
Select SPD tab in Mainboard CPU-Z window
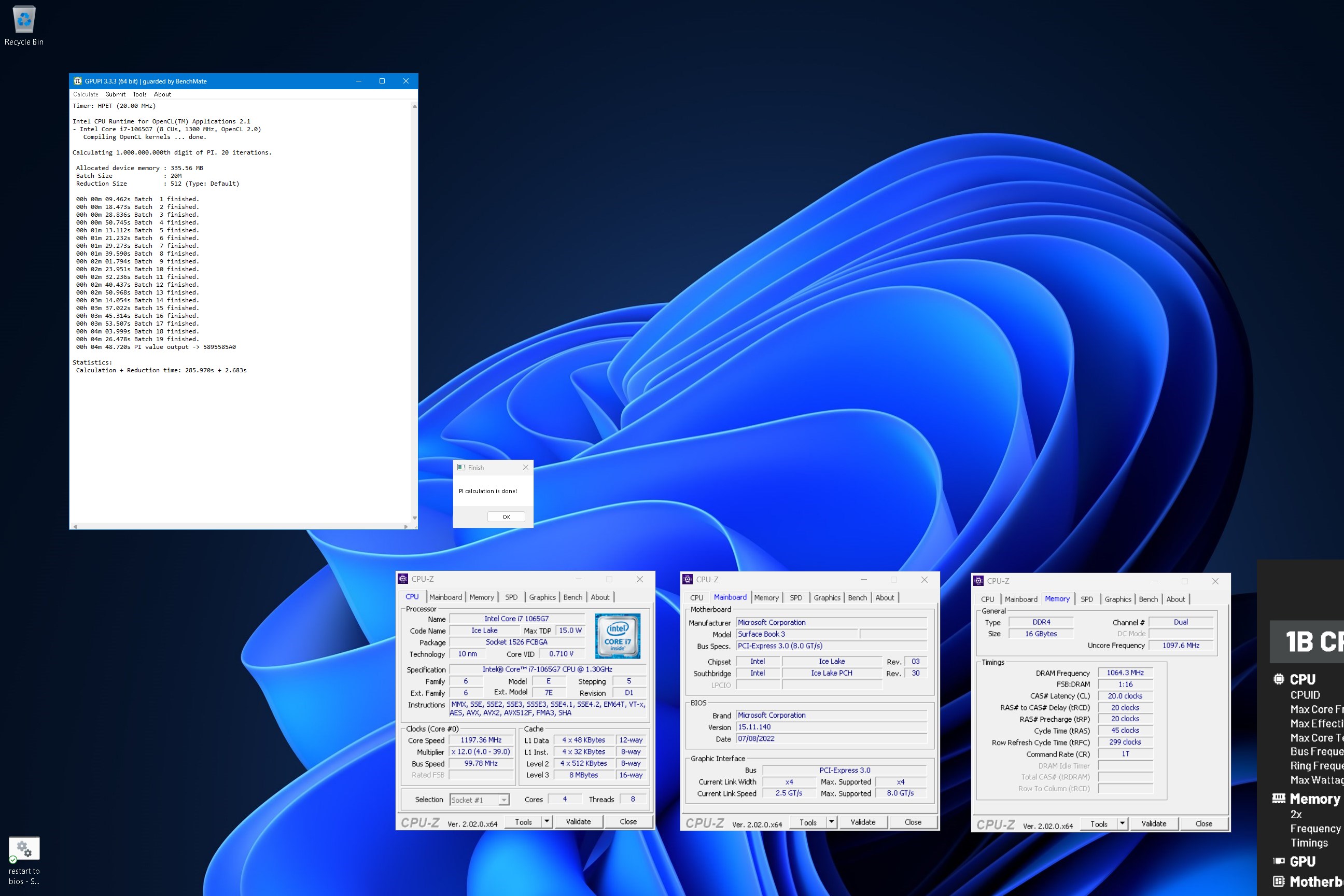point(796,598)
